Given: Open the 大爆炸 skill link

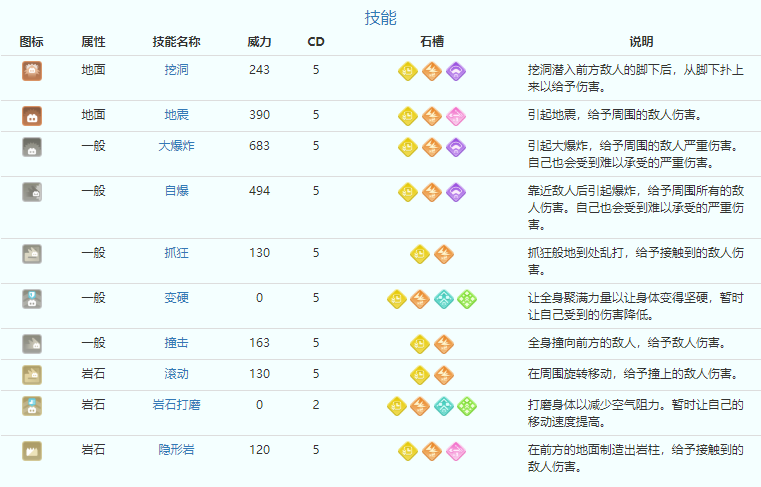Looking at the screenshot, I should click(176, 145).
